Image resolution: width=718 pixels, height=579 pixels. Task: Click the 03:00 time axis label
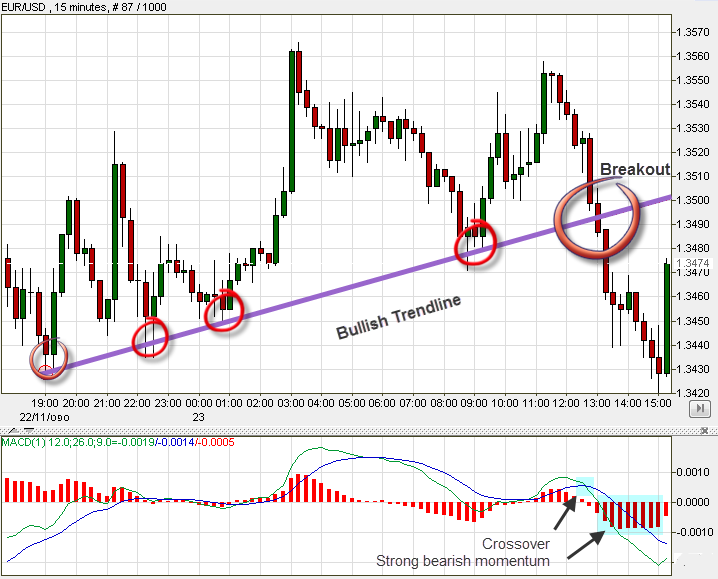[291, 402]
